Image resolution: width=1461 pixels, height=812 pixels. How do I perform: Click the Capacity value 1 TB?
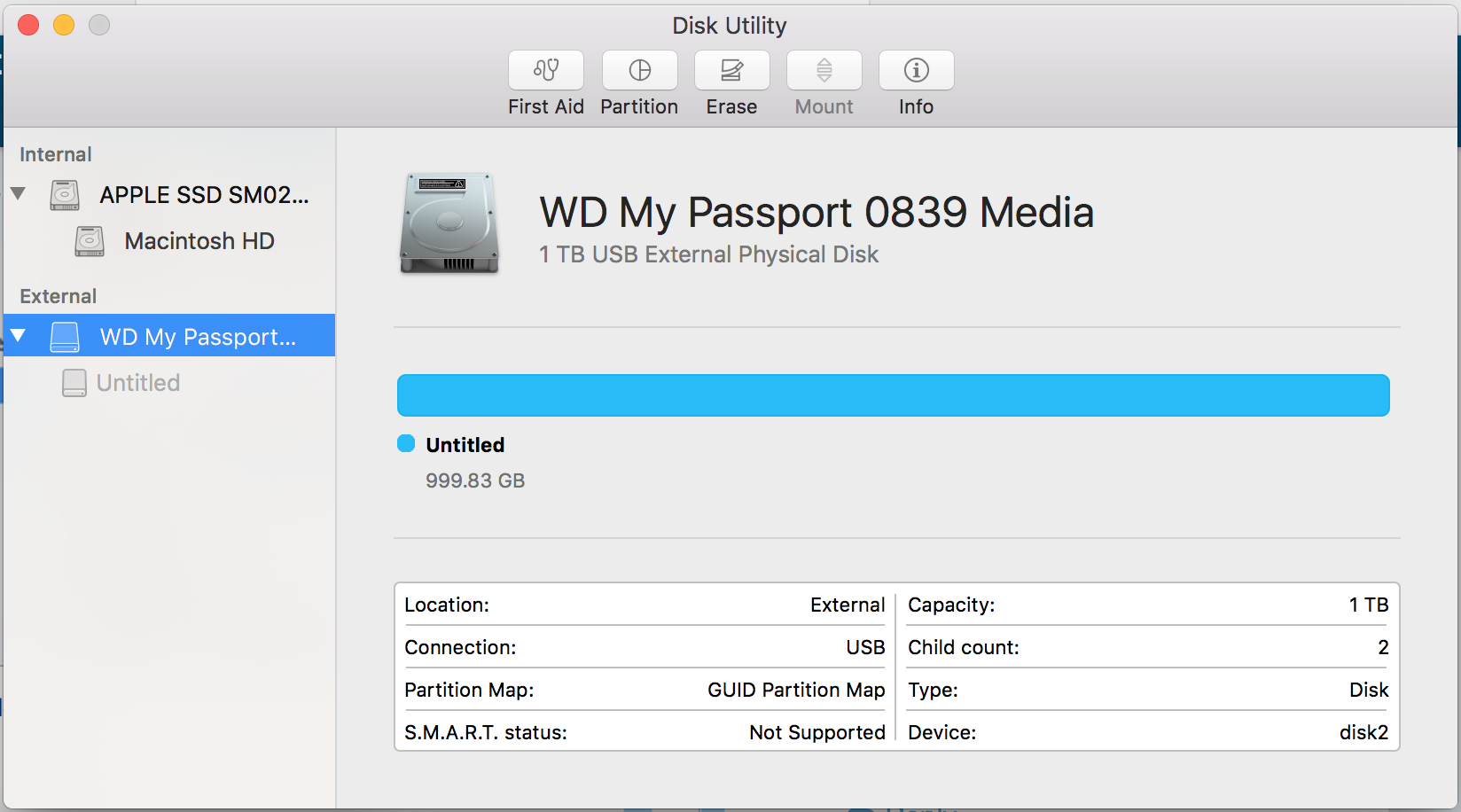1369,605
